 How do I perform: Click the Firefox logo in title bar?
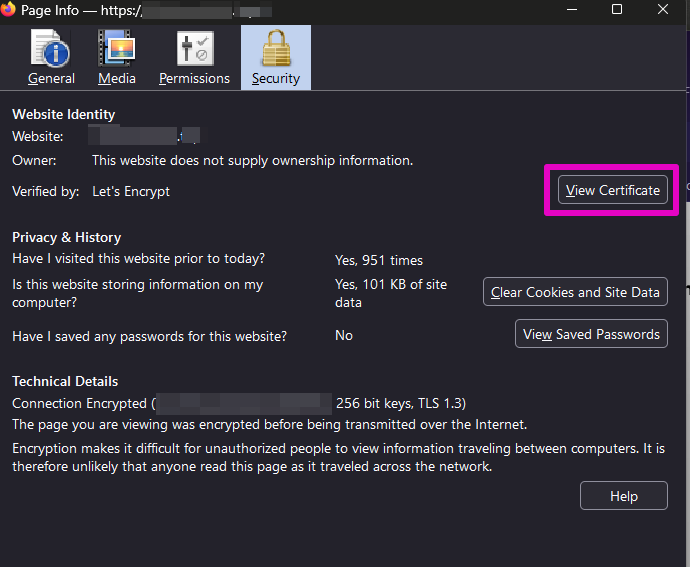[7, 10]
